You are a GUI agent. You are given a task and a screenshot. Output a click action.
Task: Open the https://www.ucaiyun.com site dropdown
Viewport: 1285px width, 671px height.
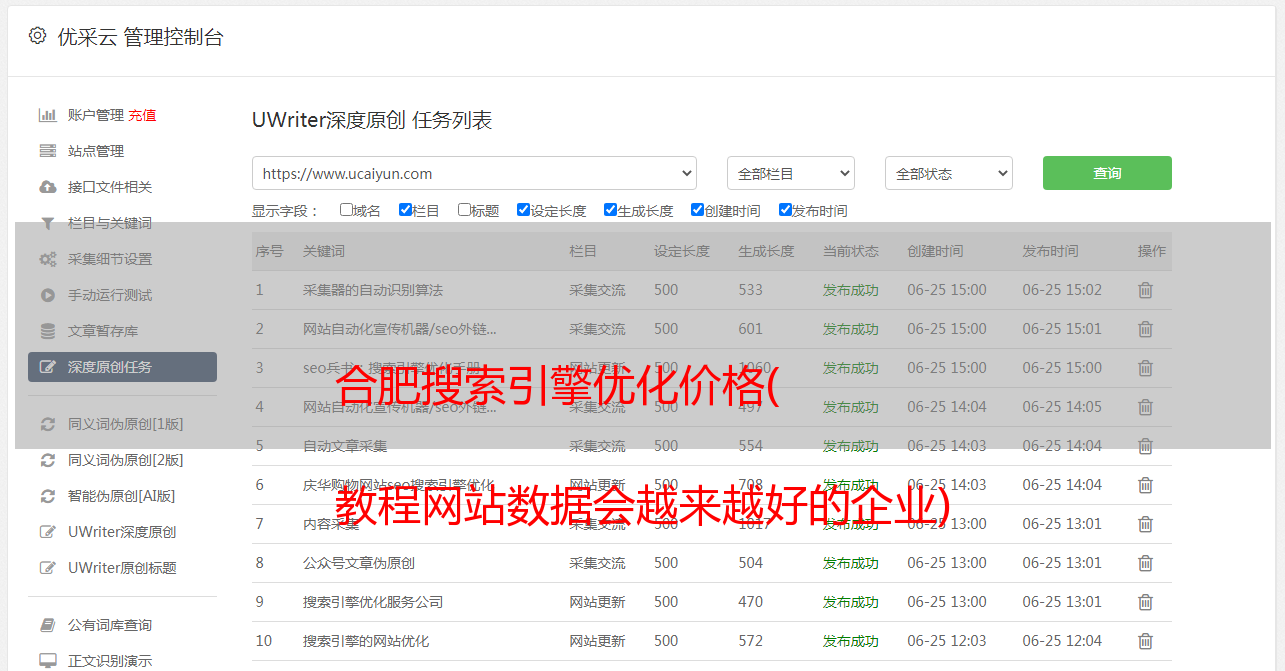[474, 173]
